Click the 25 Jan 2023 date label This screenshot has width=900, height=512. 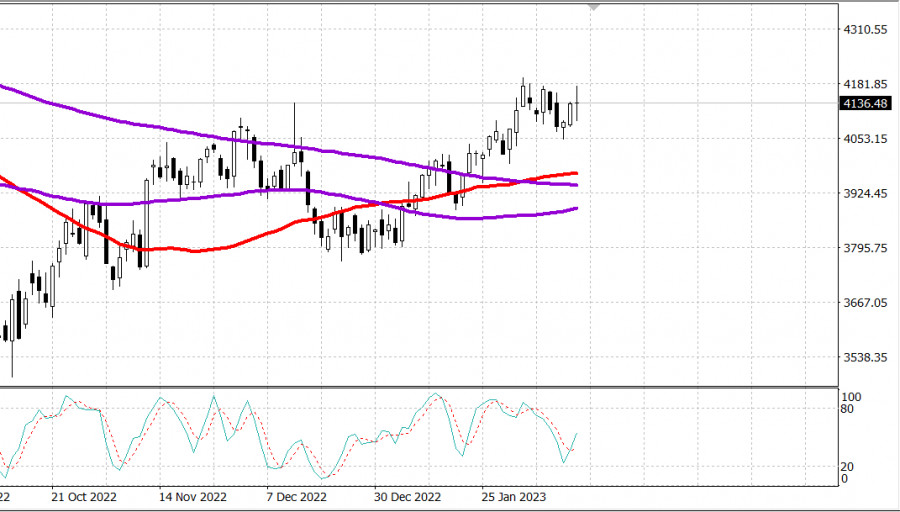pyautogui.click(x=513, y=497)
